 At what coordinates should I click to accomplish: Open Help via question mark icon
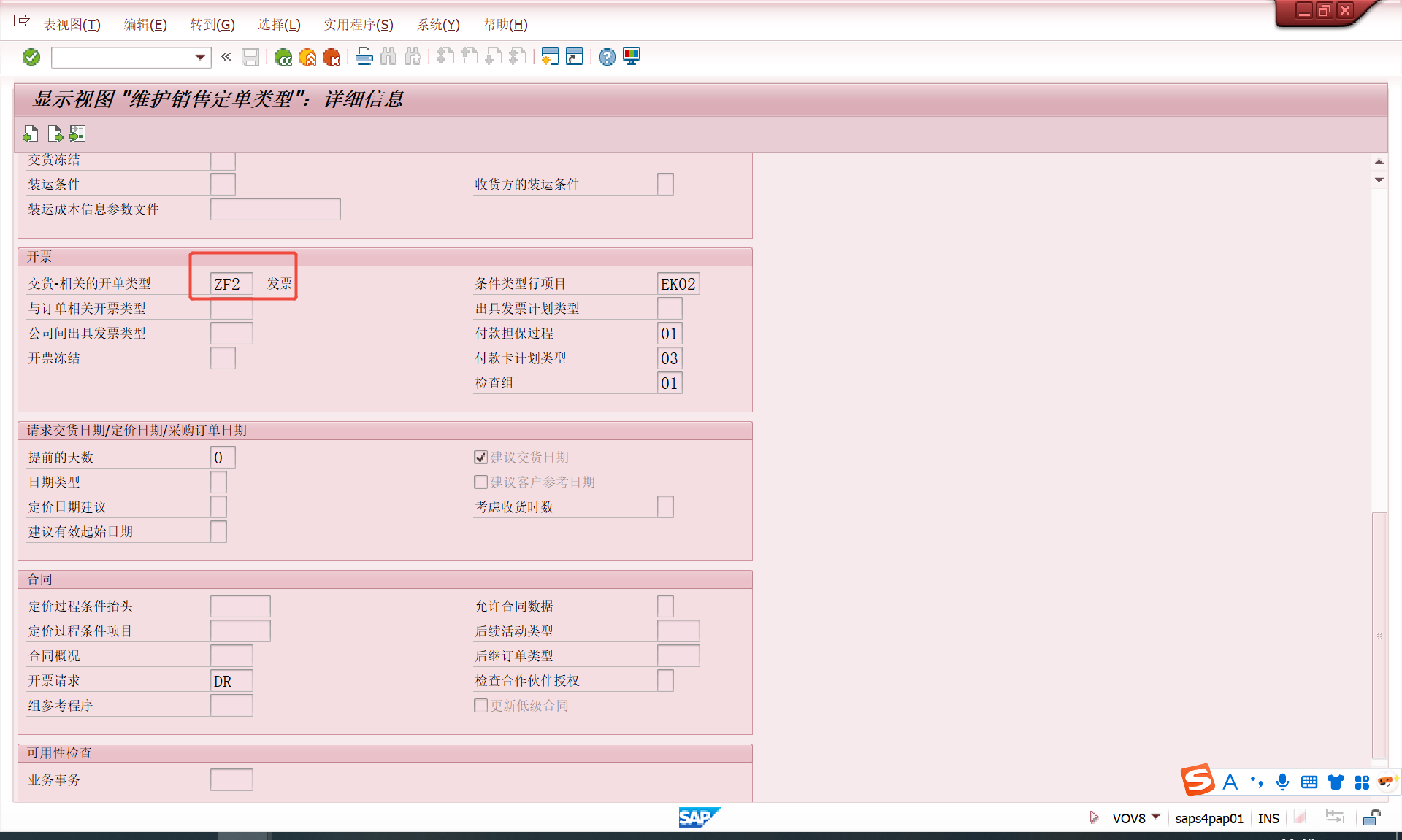click(x=607, y=57)
